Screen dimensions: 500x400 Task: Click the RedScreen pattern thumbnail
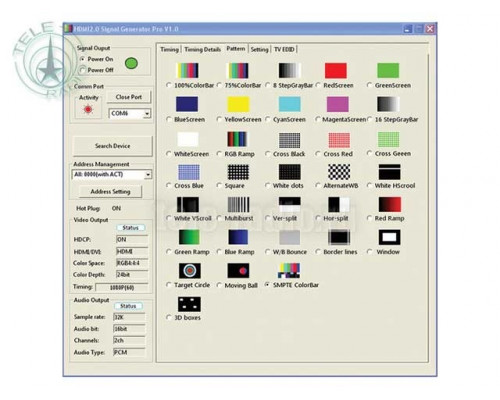pyautogui.click(x=336, y=70)
